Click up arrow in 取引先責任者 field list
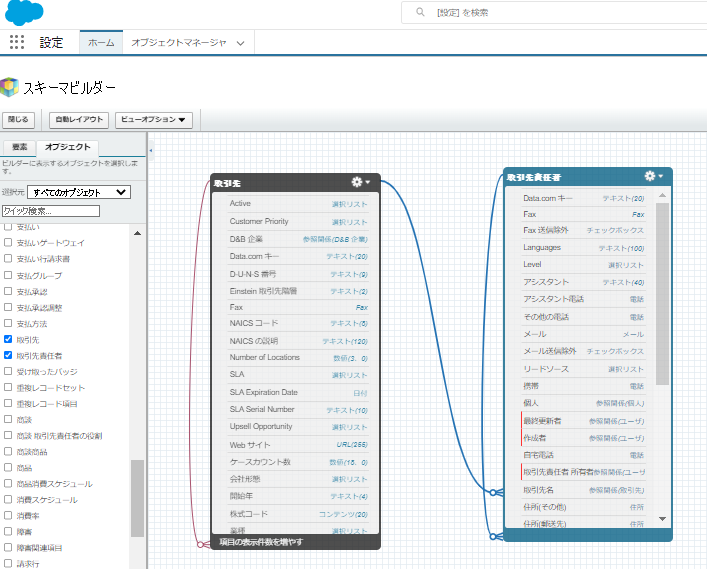The height and width of the screenshot is (569, 707). click(662, 195)
